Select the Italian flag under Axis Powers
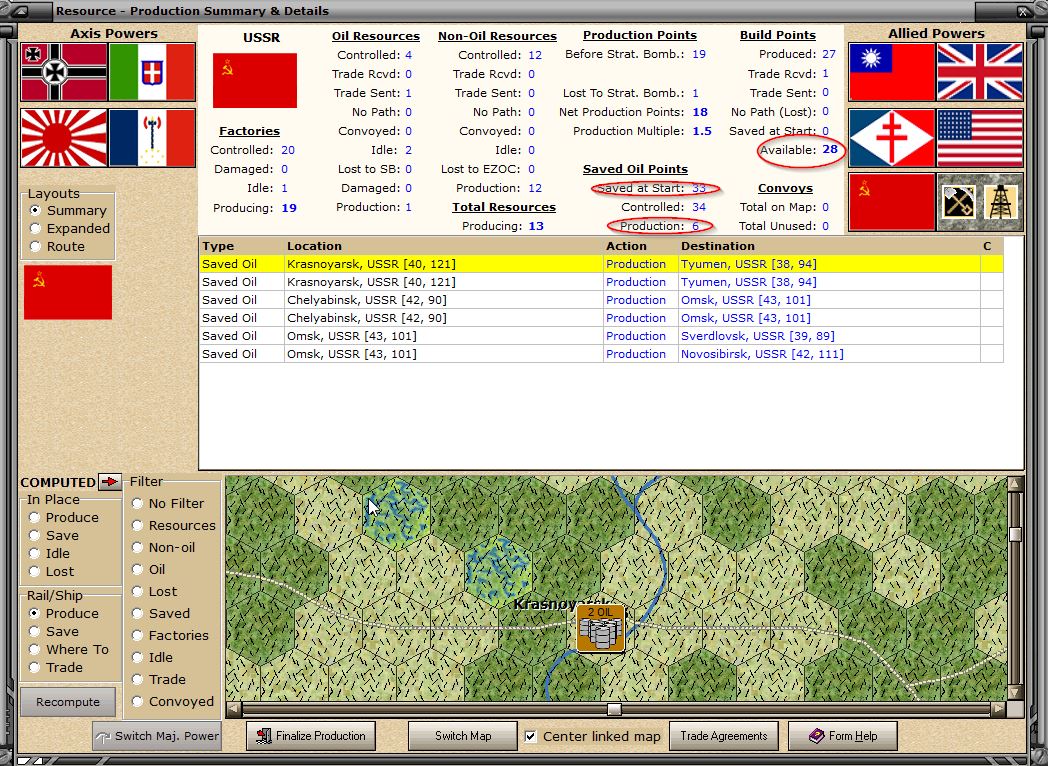Screen dimensions: 1048x766 point(152,72)
